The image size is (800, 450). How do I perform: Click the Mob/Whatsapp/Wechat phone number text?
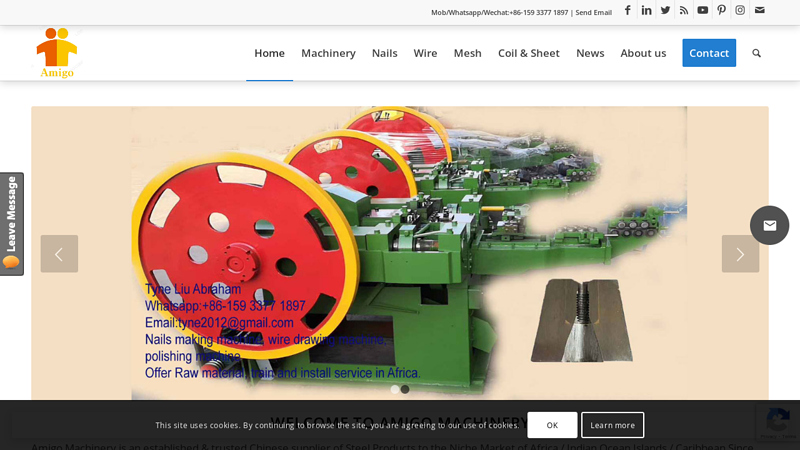(x=499, y=13)
